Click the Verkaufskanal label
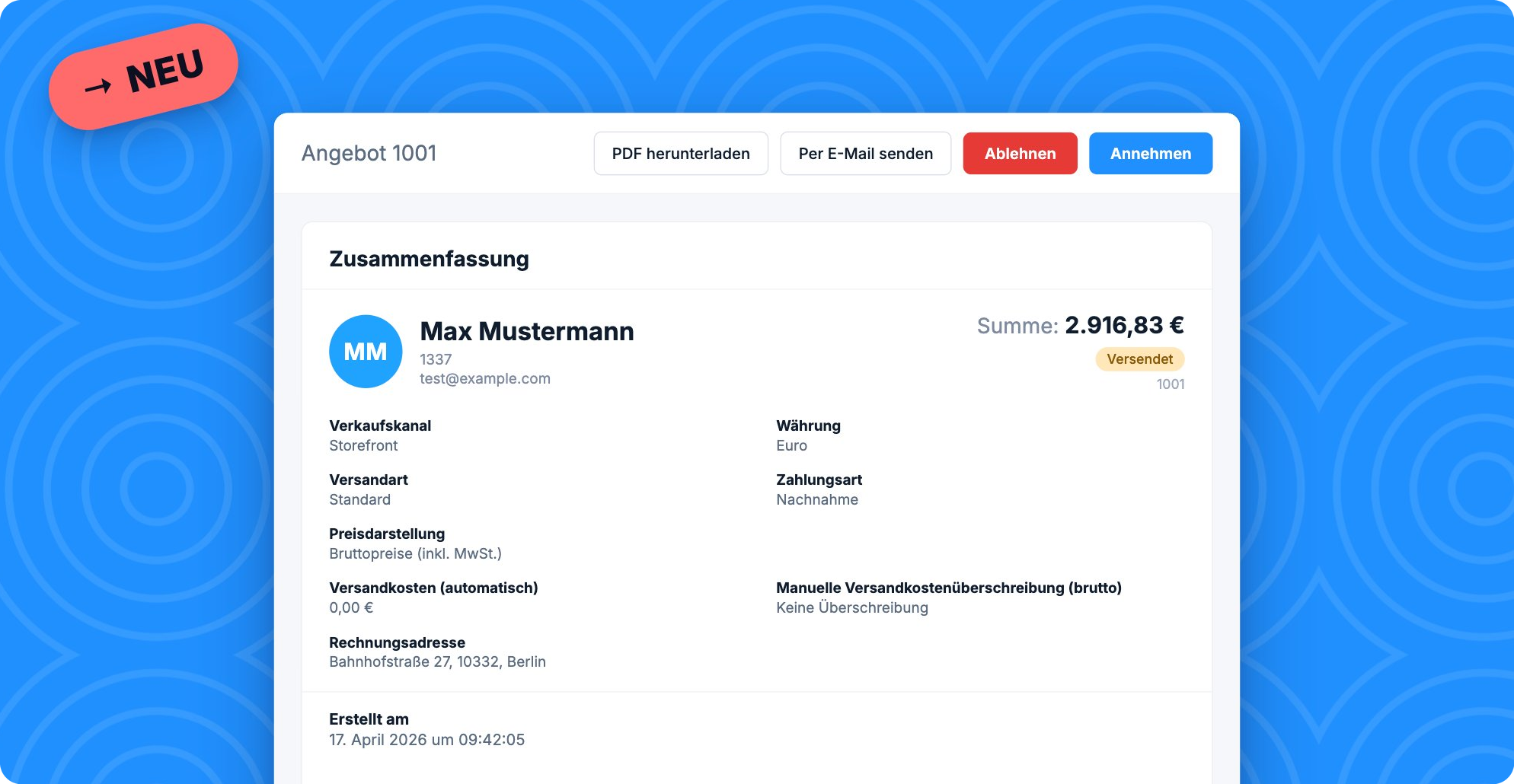Screen dimensions: 1514x784 380,426
